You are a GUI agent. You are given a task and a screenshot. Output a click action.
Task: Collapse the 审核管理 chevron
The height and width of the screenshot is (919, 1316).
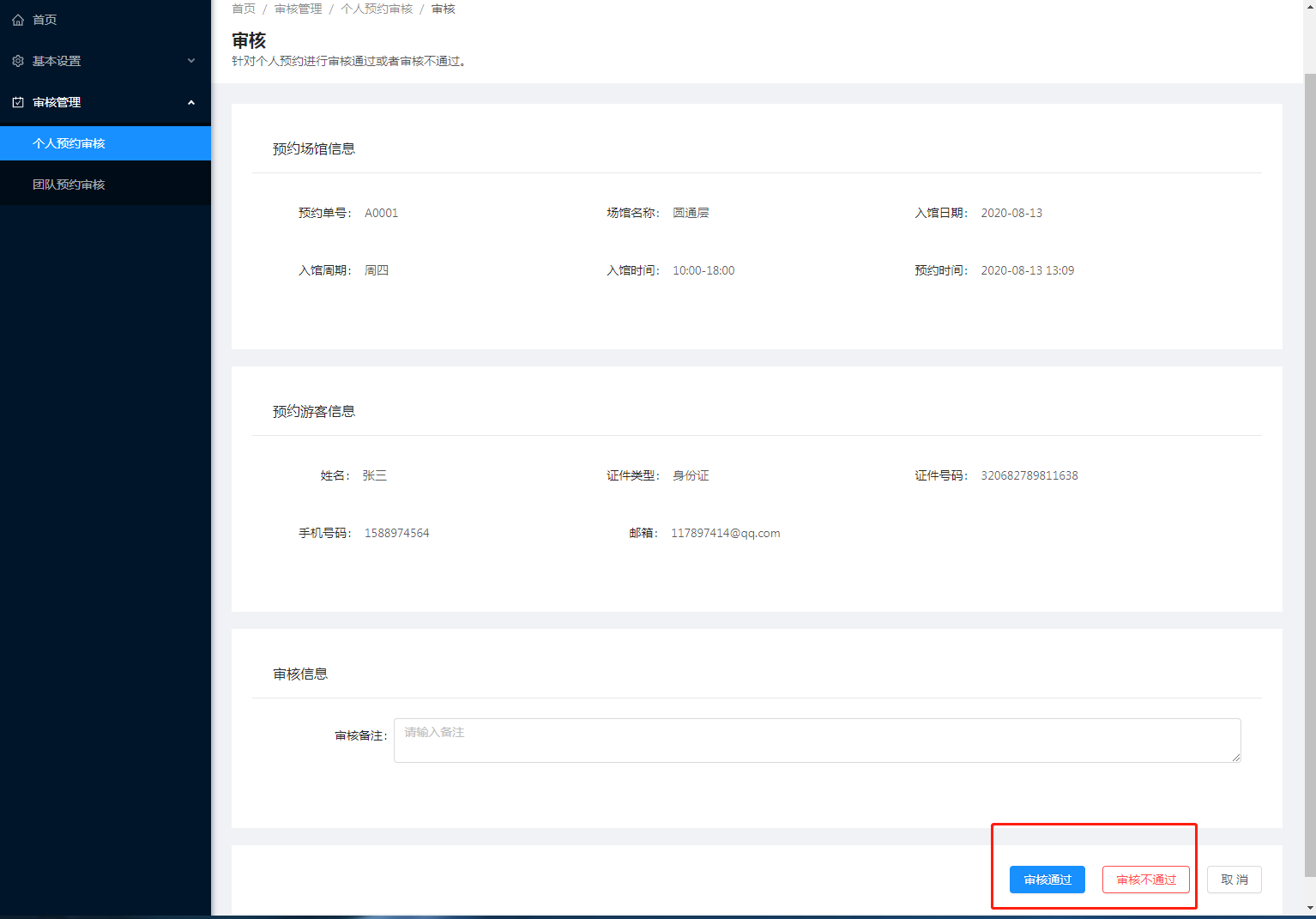191,102
